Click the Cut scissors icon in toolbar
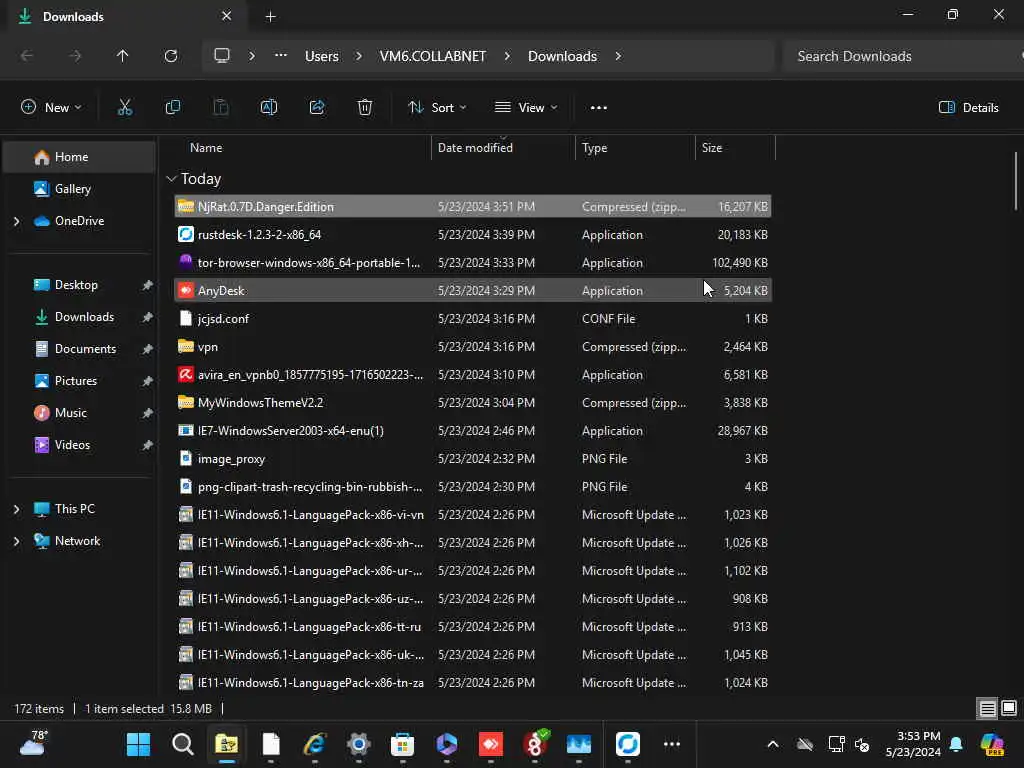This screenshot has width=1024, height=768. point(125,108)
